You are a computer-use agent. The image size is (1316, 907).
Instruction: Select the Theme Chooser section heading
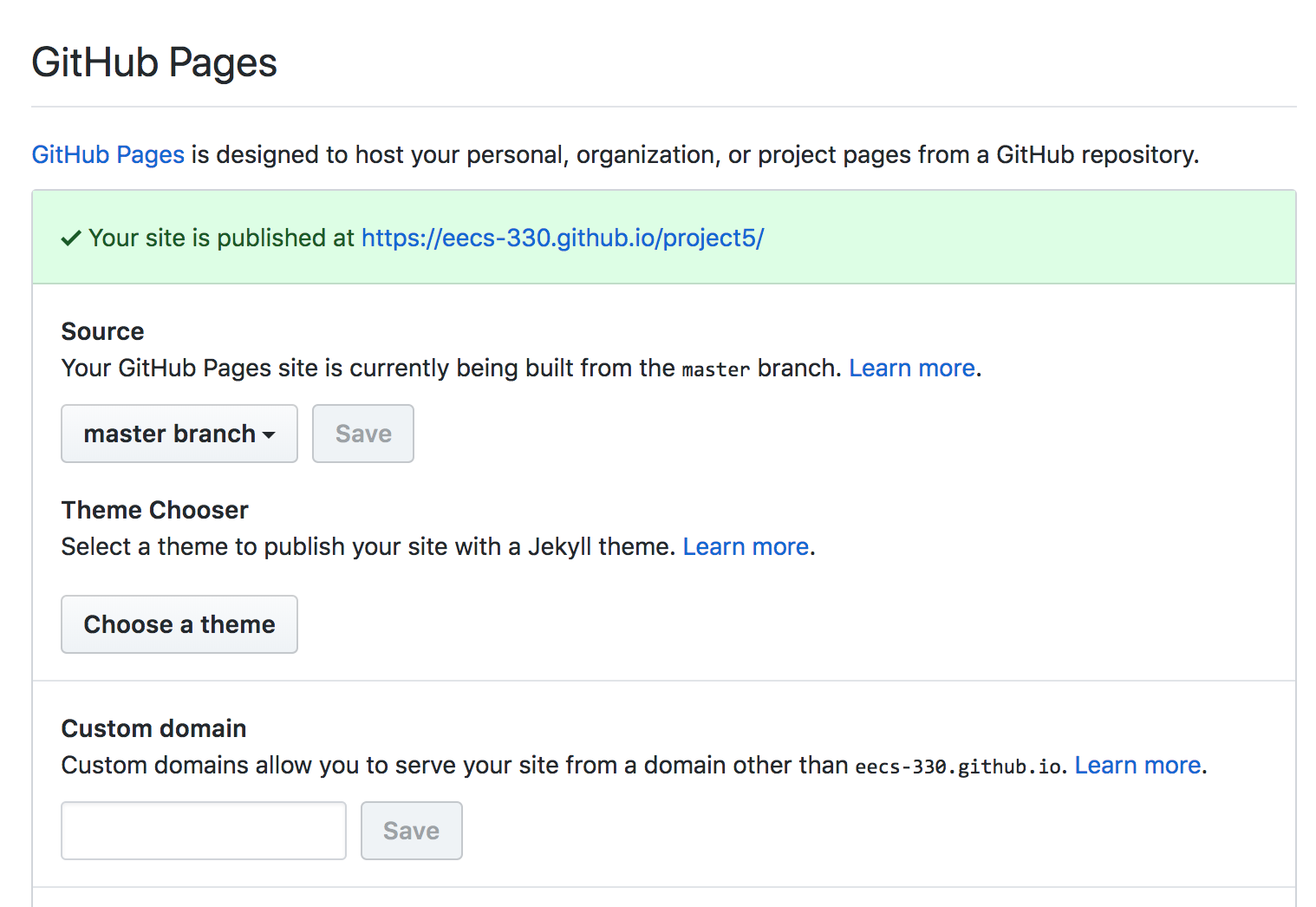coord(154,510)
